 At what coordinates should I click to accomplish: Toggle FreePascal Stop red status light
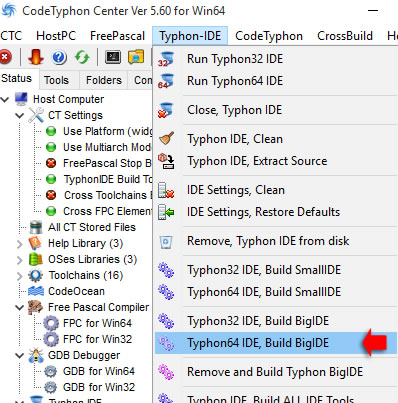pos(51,163)
